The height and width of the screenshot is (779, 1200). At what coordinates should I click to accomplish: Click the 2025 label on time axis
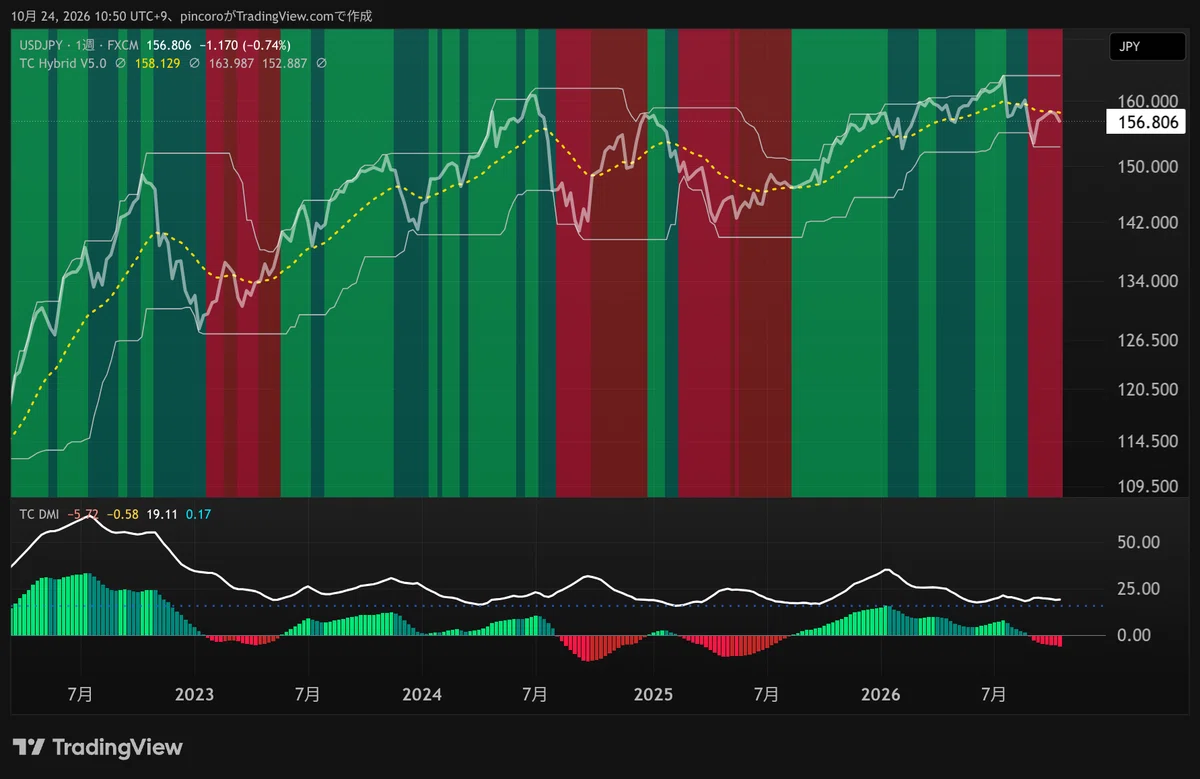pyautogui.click(x=653, y=694)
